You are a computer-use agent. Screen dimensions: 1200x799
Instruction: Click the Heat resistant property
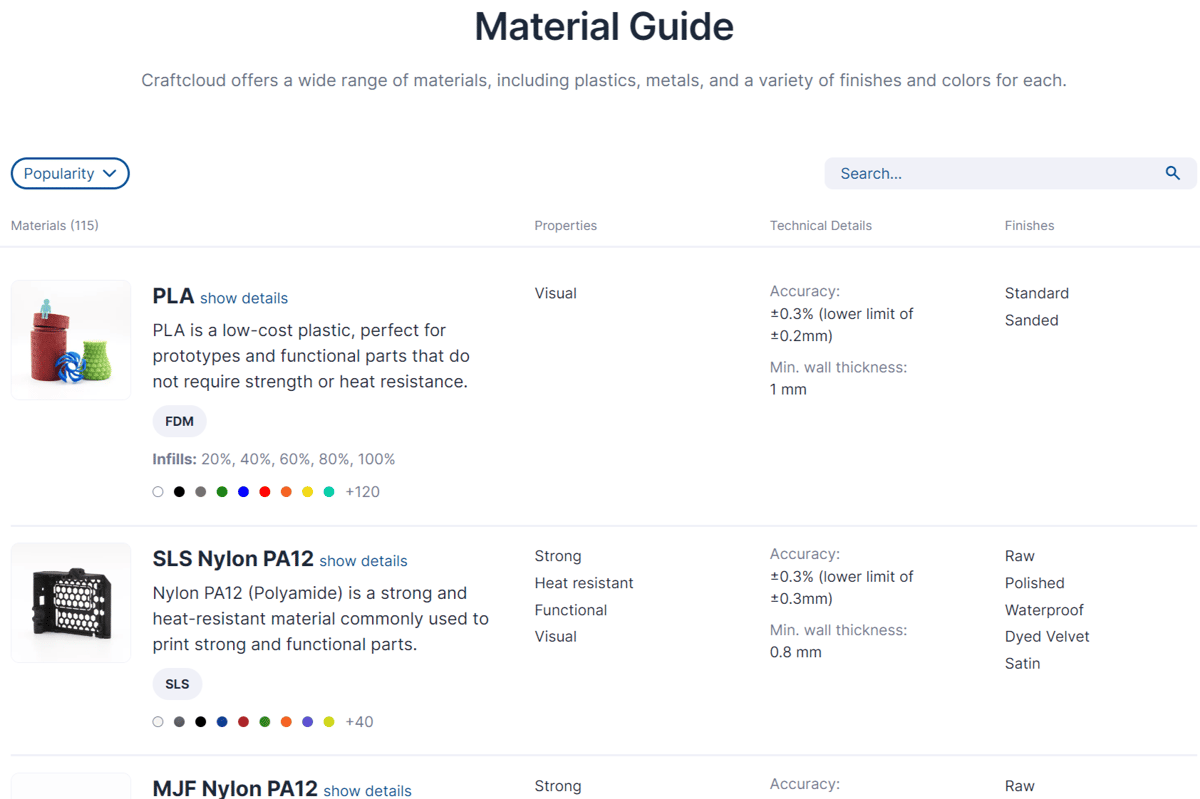[x=584, y=583]
